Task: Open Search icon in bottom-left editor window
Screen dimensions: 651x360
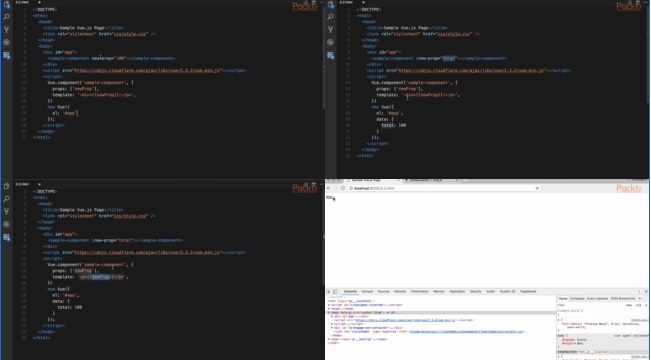Action: coord(6,199)
